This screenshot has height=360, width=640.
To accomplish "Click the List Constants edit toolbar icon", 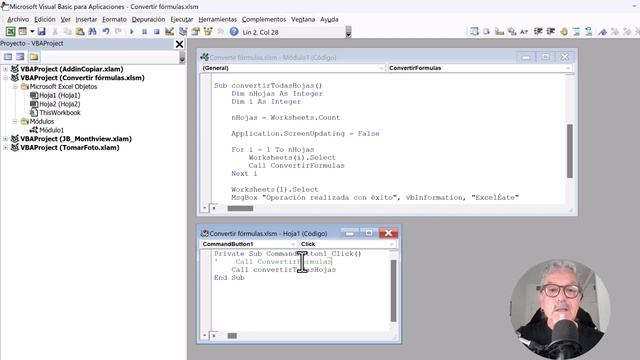I will coord(487,31).
